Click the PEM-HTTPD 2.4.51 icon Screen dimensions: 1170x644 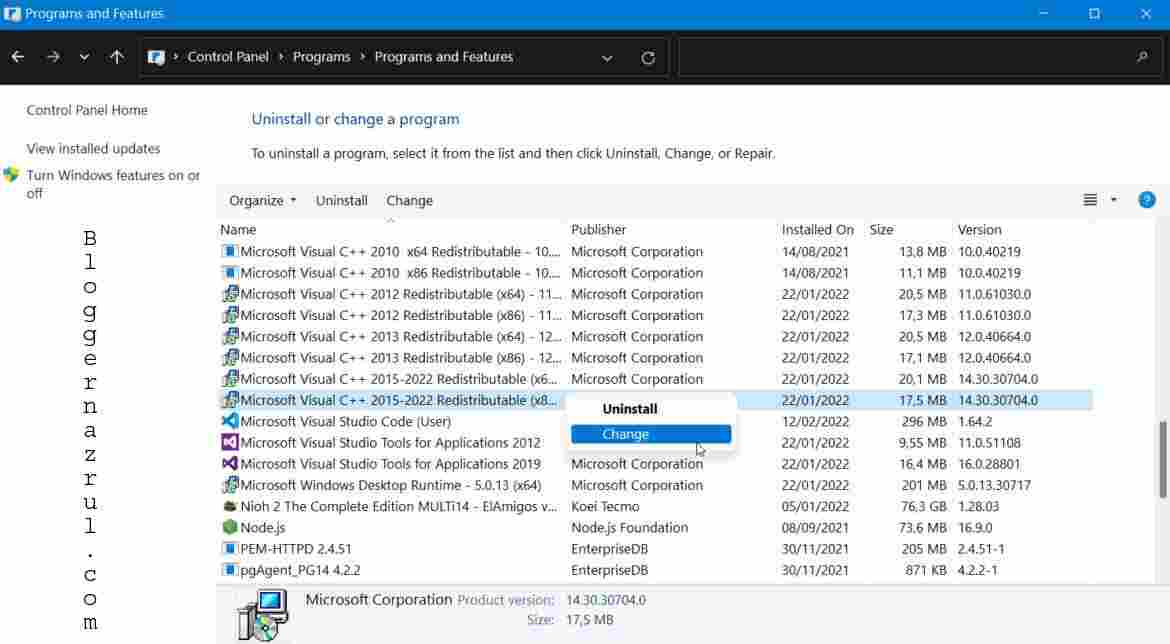point(230,548)
